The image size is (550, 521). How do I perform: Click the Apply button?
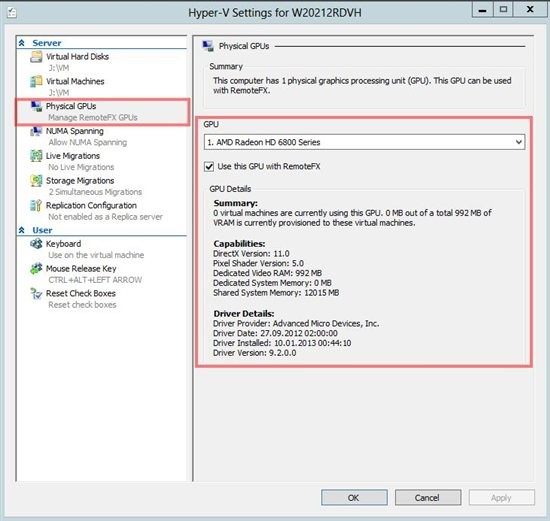(x=502, y=497)
